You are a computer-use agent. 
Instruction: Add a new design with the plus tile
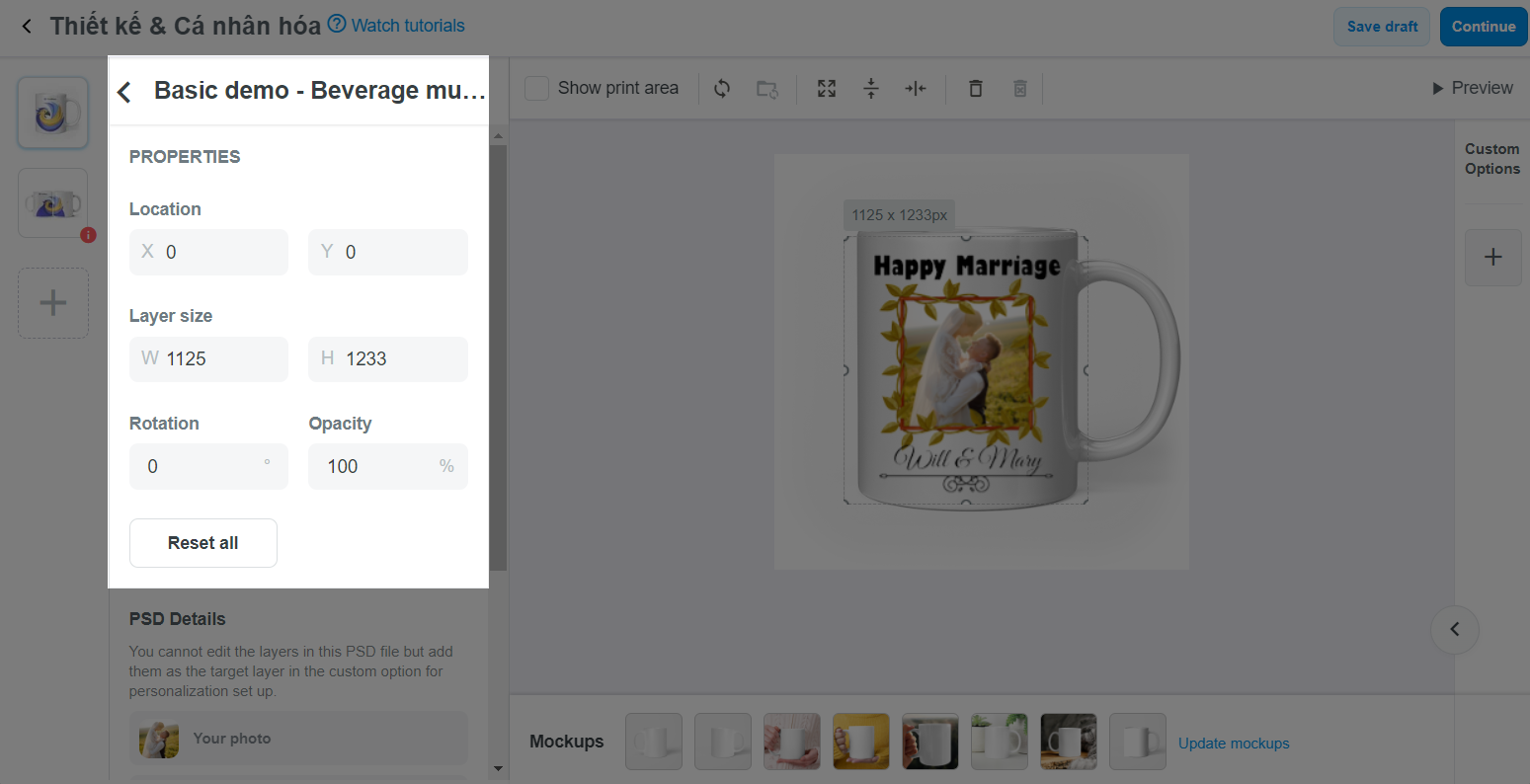click(53, 303)
